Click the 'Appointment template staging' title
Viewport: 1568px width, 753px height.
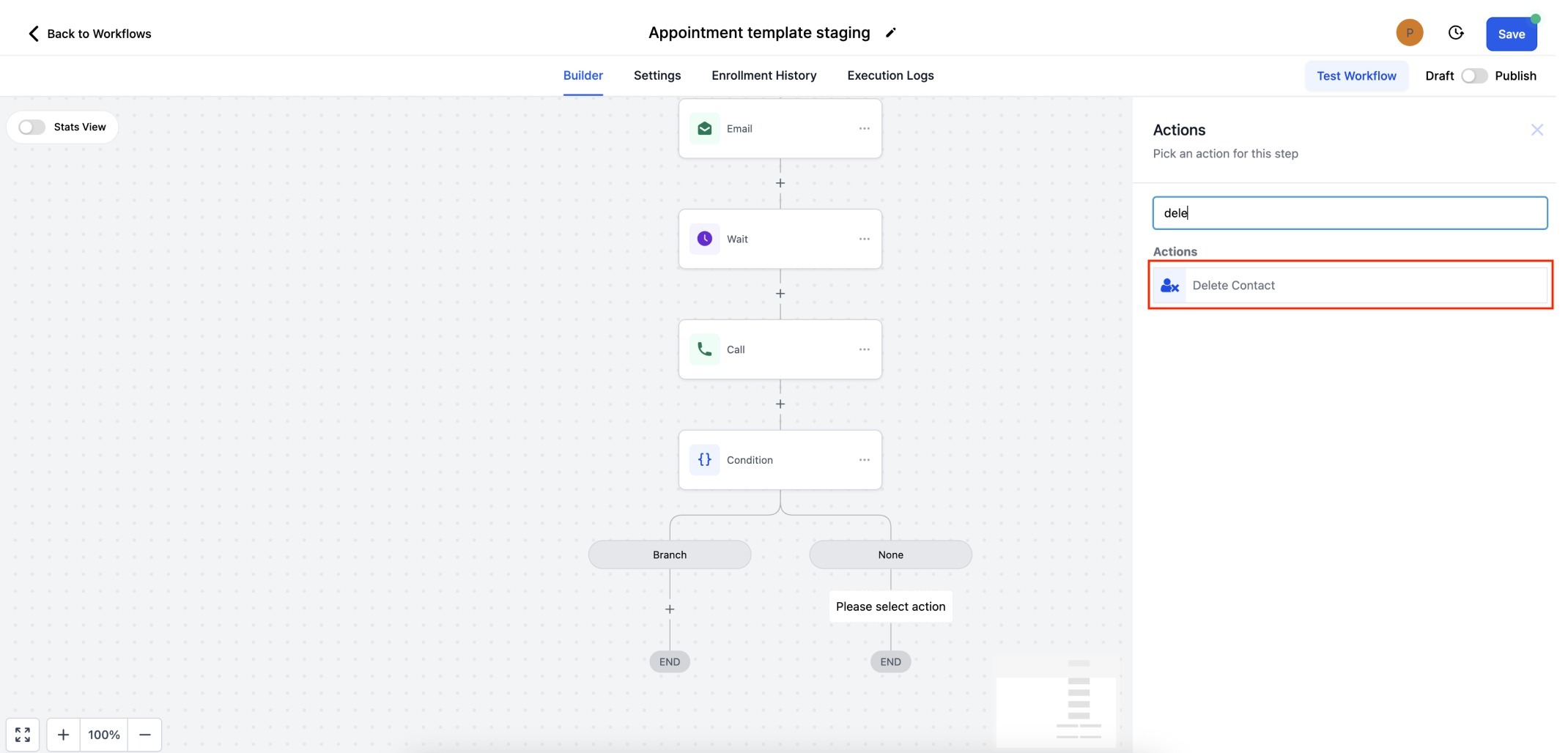pyautogui.click(x=759, y=33)
